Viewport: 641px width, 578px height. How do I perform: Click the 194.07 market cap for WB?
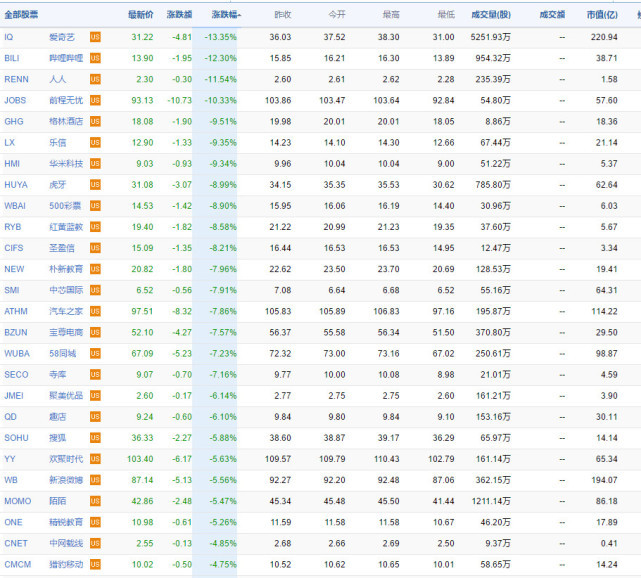604,480
